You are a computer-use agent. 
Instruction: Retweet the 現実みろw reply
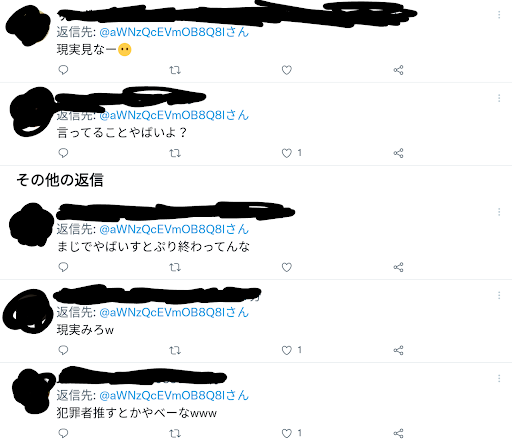pos(175,350)
